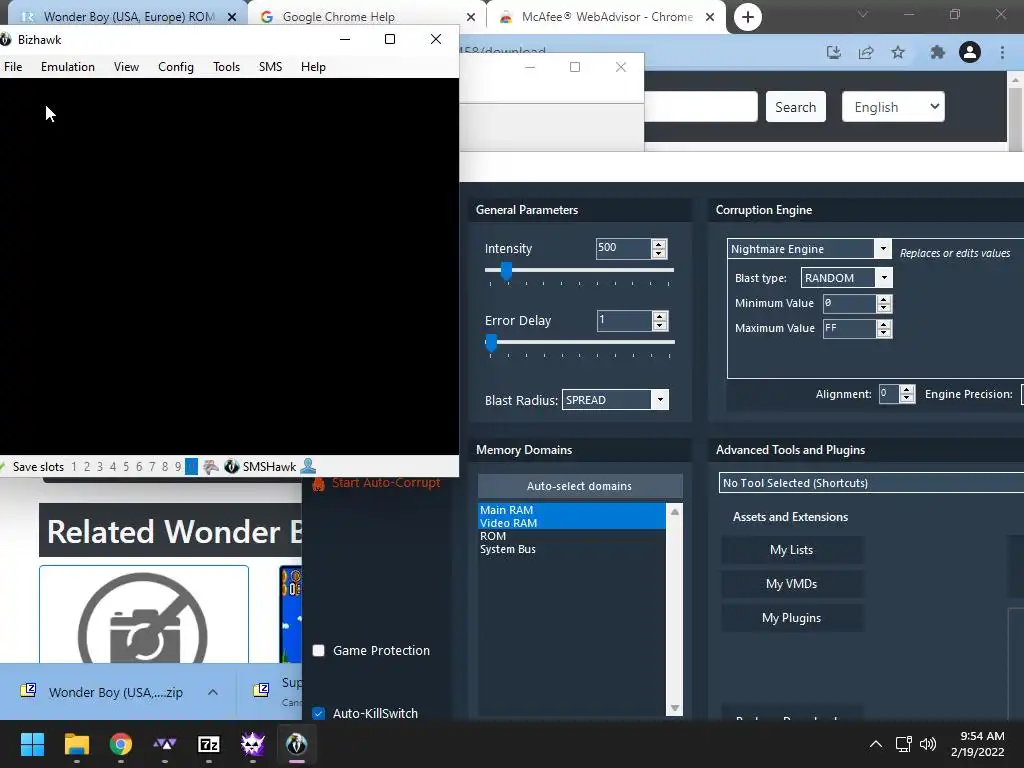Switch to the McAfee WebAdvisor tab
This screenshot has height=768, width=1024.
pyautogui.click(x=607, y=17)
